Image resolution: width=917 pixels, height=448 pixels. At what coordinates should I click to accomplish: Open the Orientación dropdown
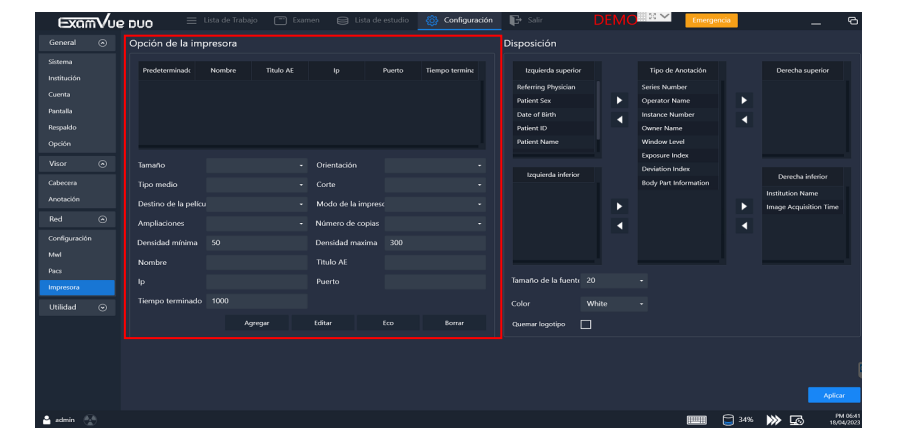[x=435, y=166]
